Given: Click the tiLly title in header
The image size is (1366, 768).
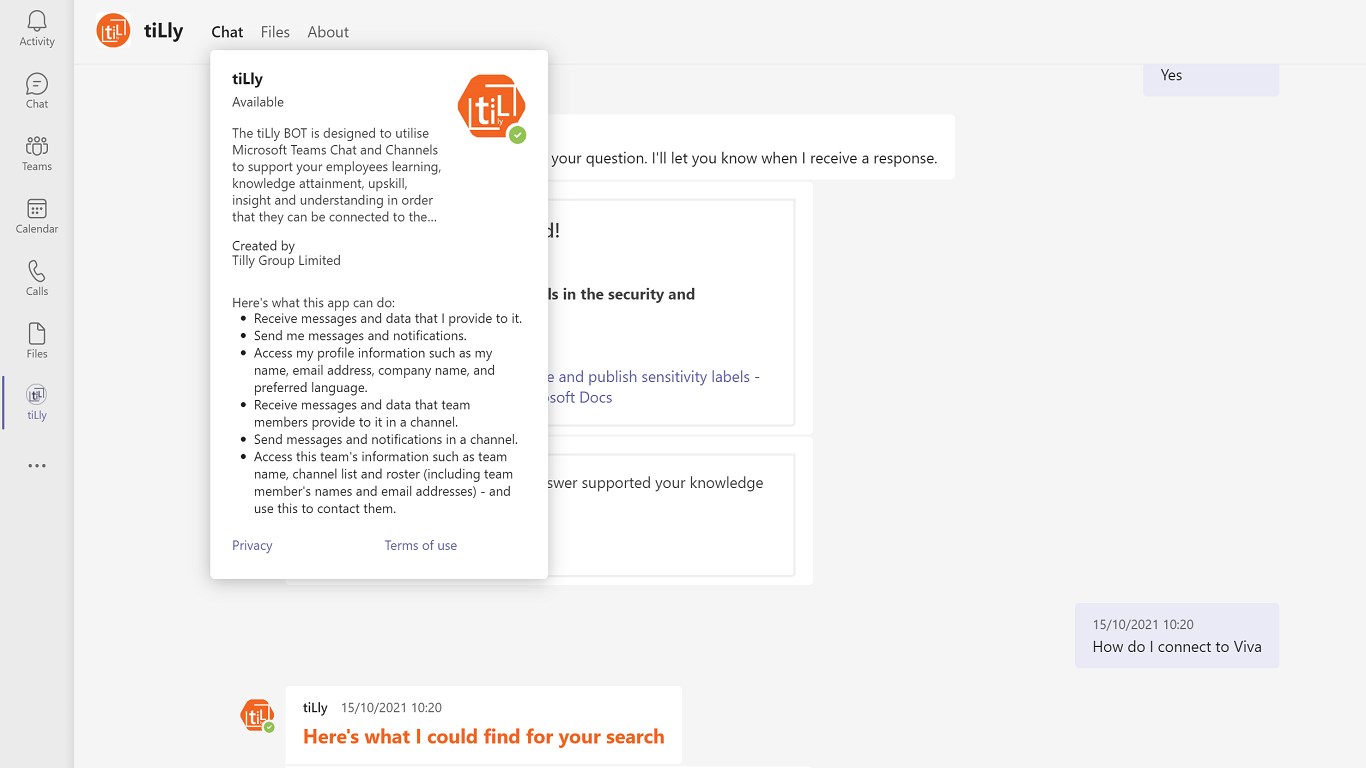Looking at the screenshot, I should pyautogui.click(x=164, y=31).
